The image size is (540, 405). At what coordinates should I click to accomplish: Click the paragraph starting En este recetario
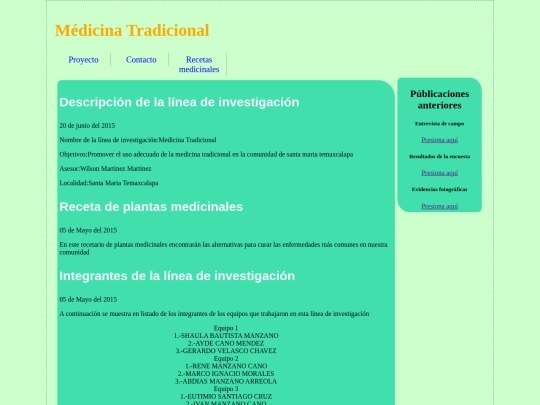pyautogui.click(x=224, y=248)
